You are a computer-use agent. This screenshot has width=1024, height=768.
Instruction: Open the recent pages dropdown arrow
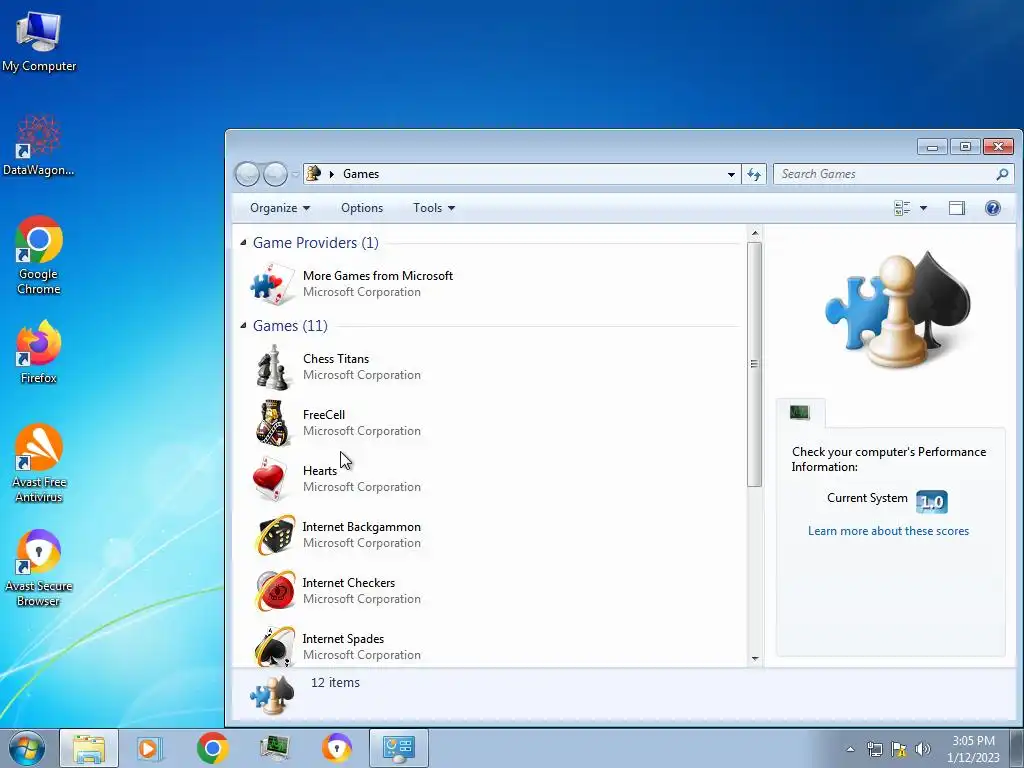coord(295,174)
